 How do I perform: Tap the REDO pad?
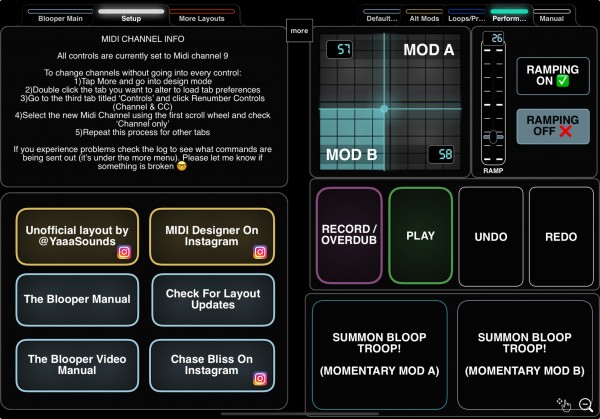561,236
